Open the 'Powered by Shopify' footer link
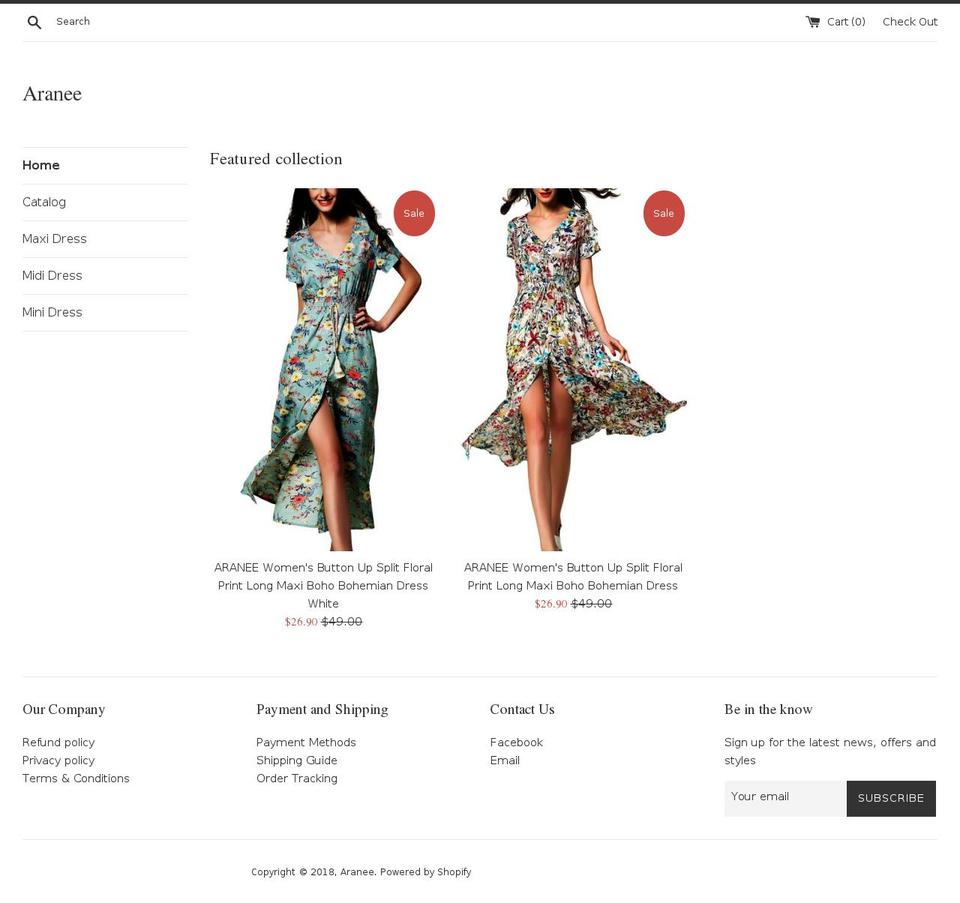The height and width of the screenshot is (903, 960). (x=426, y=872)
